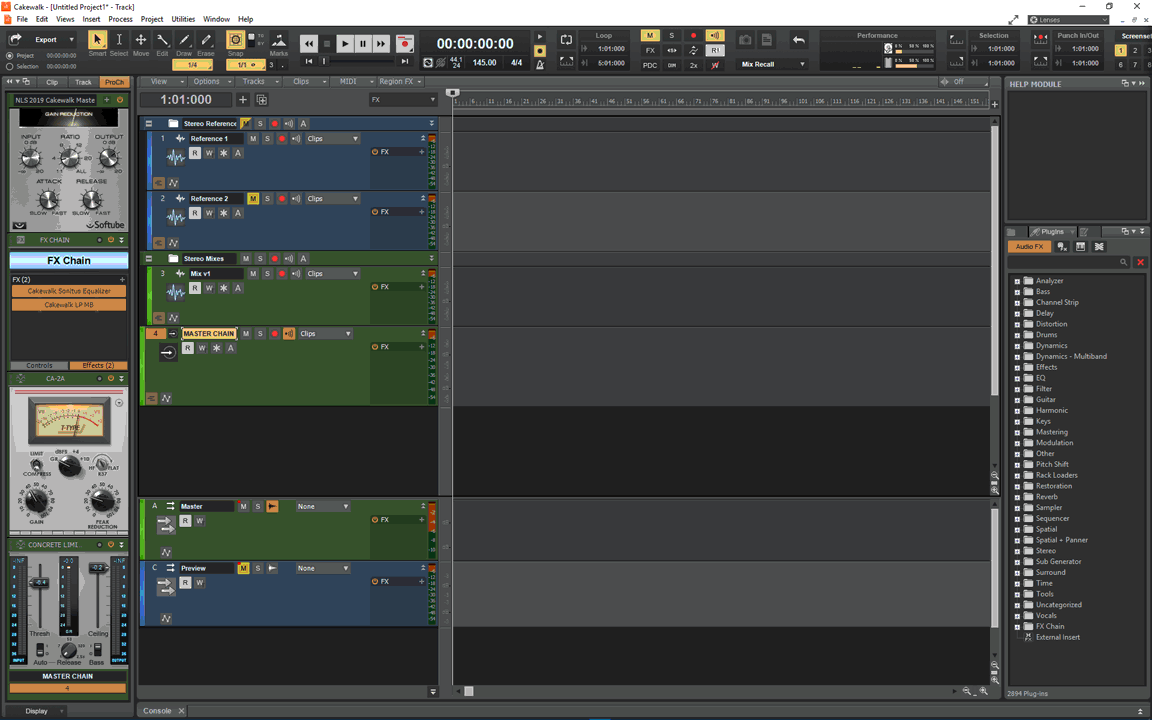Open the Clips dropdown on MASTER CHAIN
1152x720 pixels.
coord(325,334)
